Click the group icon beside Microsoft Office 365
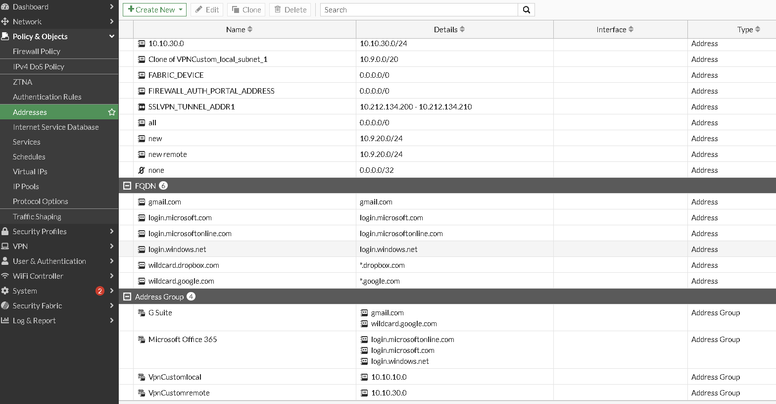 (x=142, y=340)
